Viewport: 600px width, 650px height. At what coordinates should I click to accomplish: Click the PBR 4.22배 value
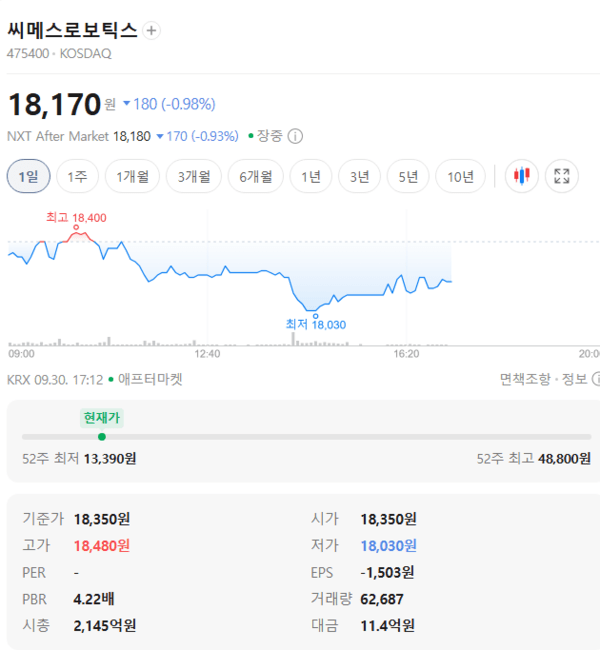pyautogui.click(x=94, y=599)
